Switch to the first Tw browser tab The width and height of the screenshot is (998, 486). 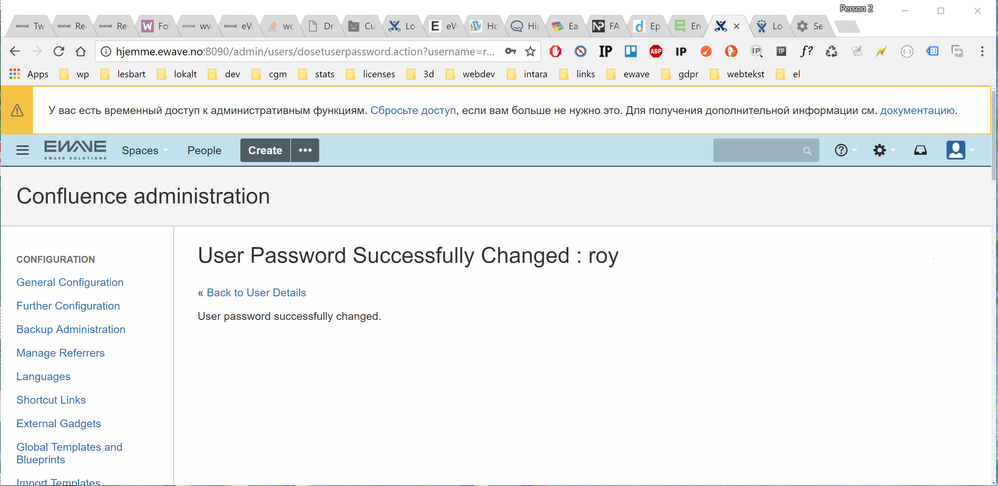pos(32,26)
